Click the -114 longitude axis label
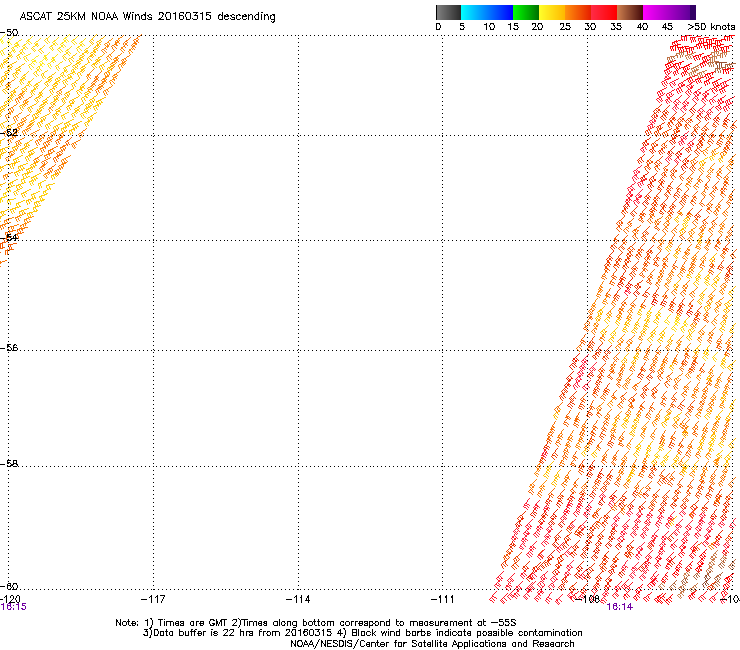This screenshot has height=650, width=740. coord(298,599)
